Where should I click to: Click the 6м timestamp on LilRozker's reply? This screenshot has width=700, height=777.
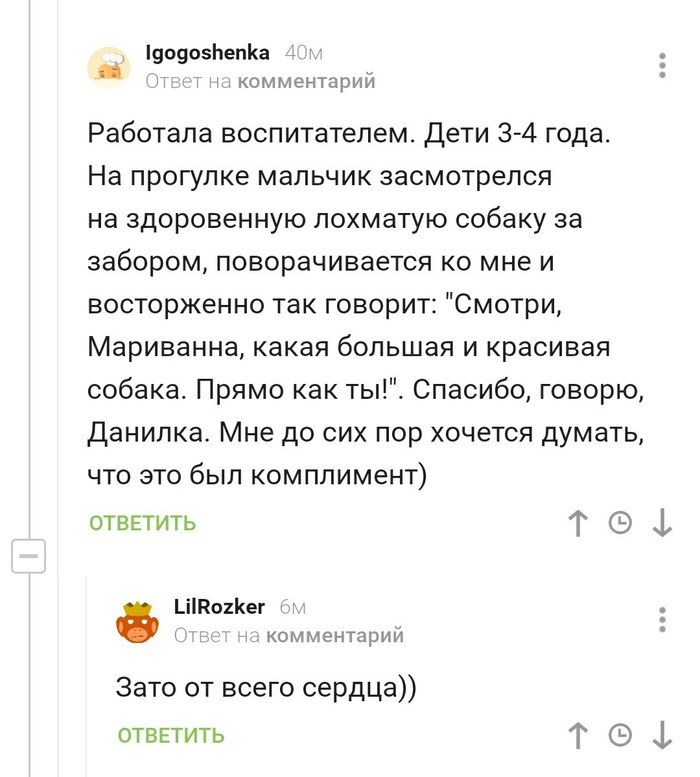pyautogui.click(x=292, y=607)
